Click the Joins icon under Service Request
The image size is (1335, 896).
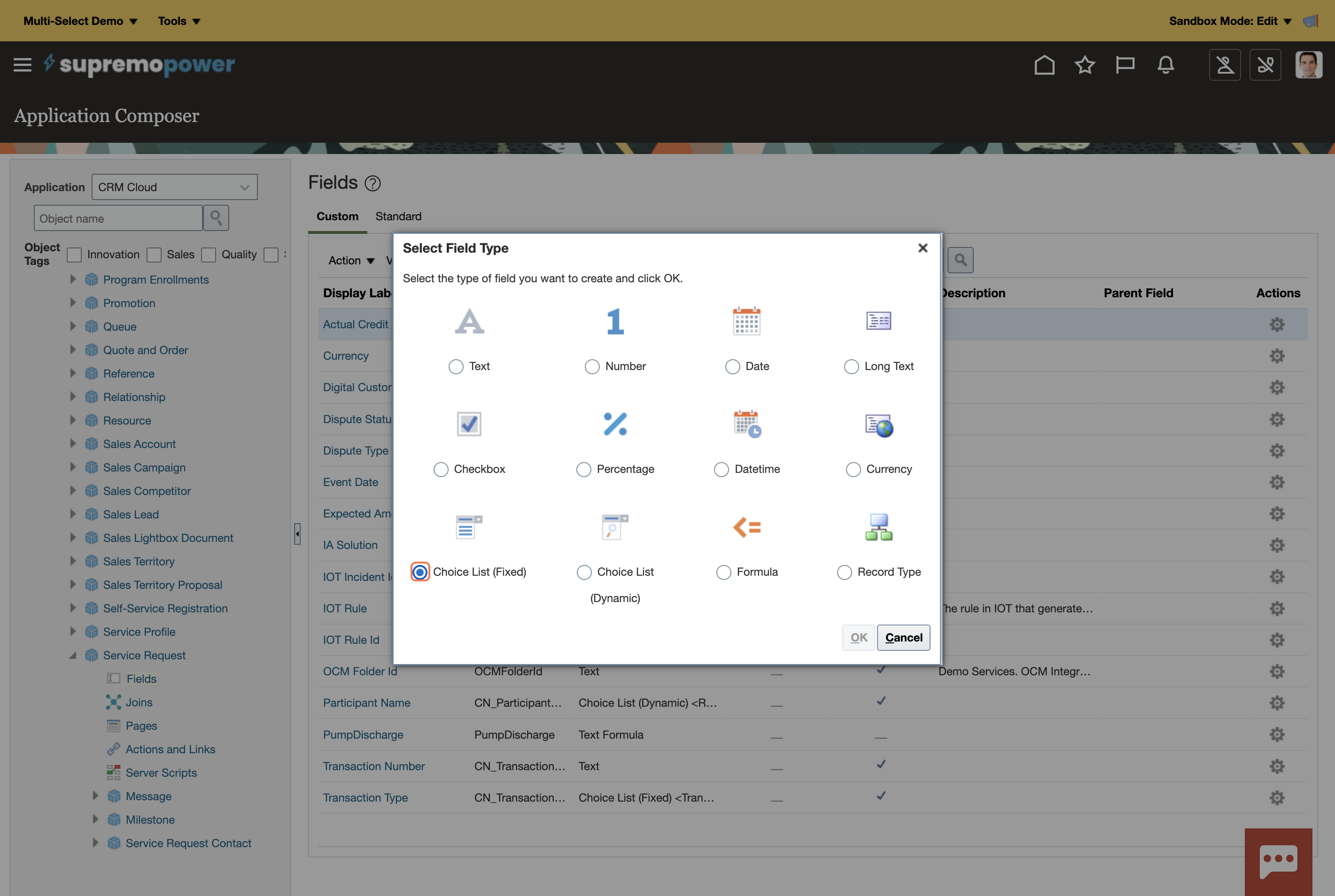114,702
